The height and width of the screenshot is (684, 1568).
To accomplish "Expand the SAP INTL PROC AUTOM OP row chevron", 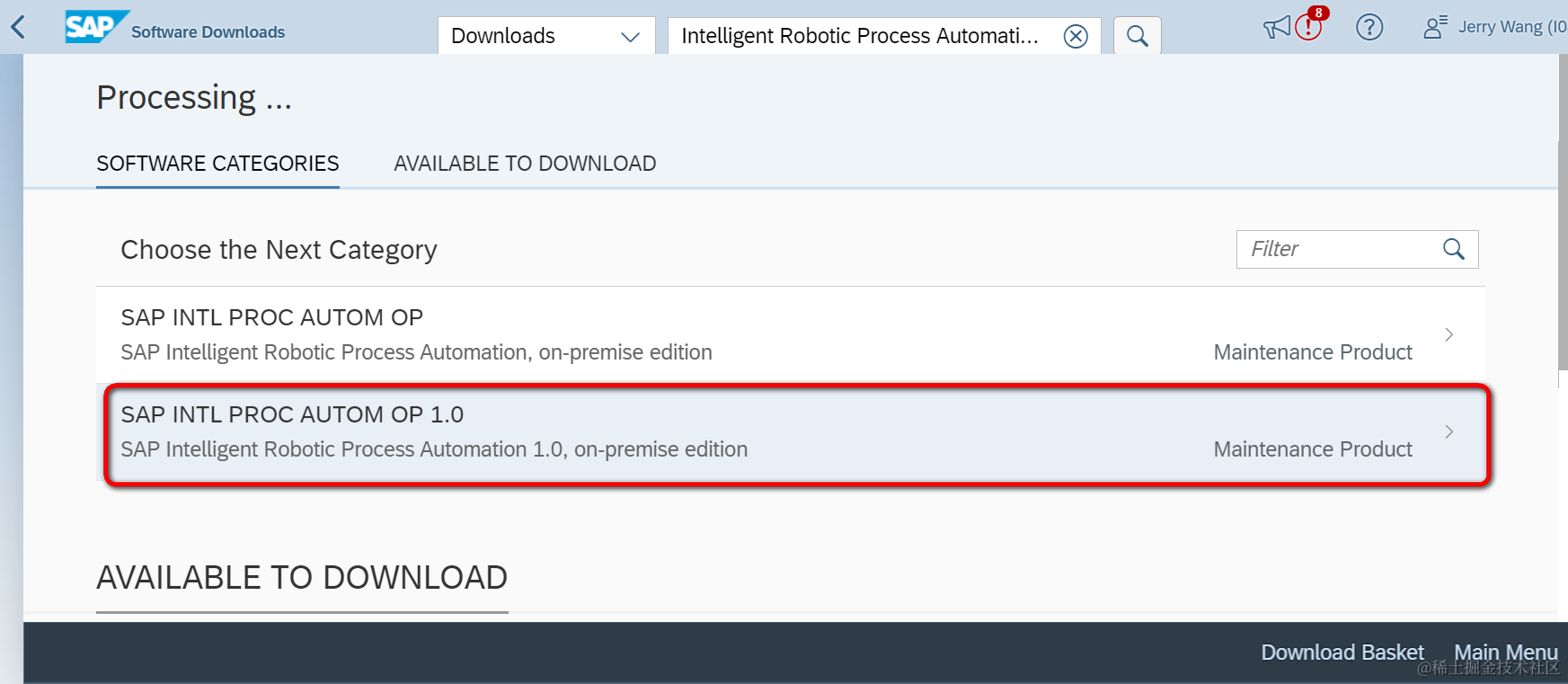I will click(x=1449, y=334).
